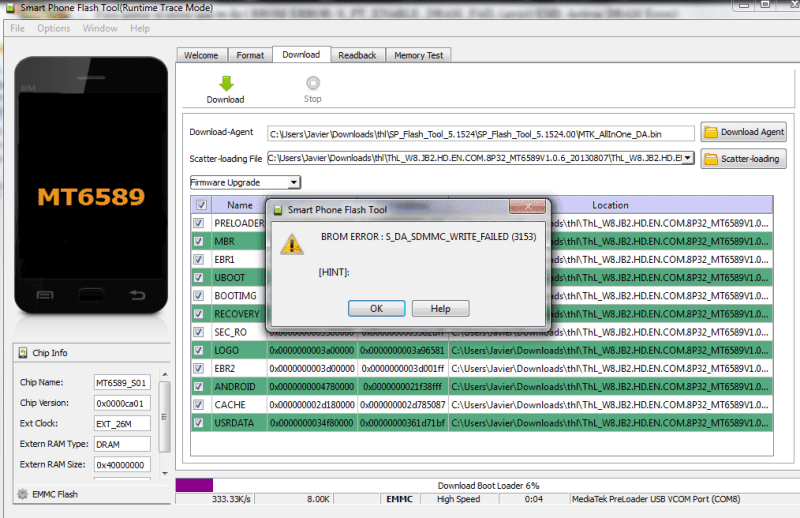This screenshot has height=518, width=800.
Task: Click the Chip Version field 0x0000ca01
Action: click(x=122, y=403)
